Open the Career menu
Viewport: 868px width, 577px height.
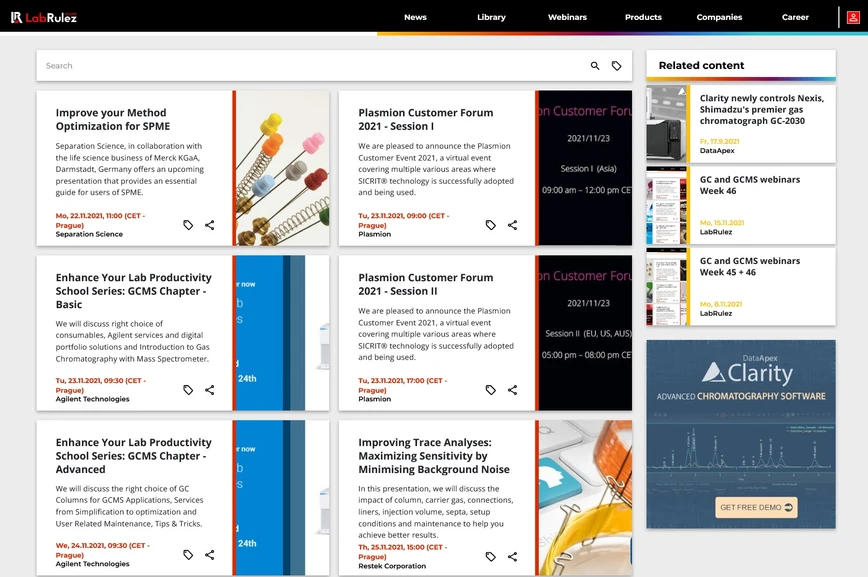pos(795,17)
